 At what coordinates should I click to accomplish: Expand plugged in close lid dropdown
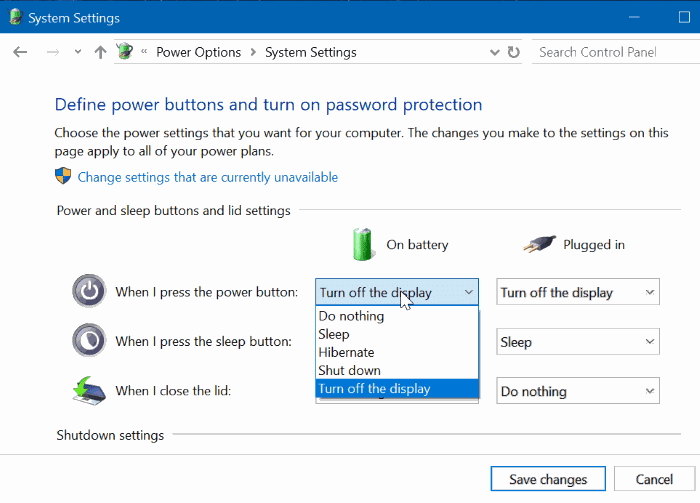[x=578, y=391]
